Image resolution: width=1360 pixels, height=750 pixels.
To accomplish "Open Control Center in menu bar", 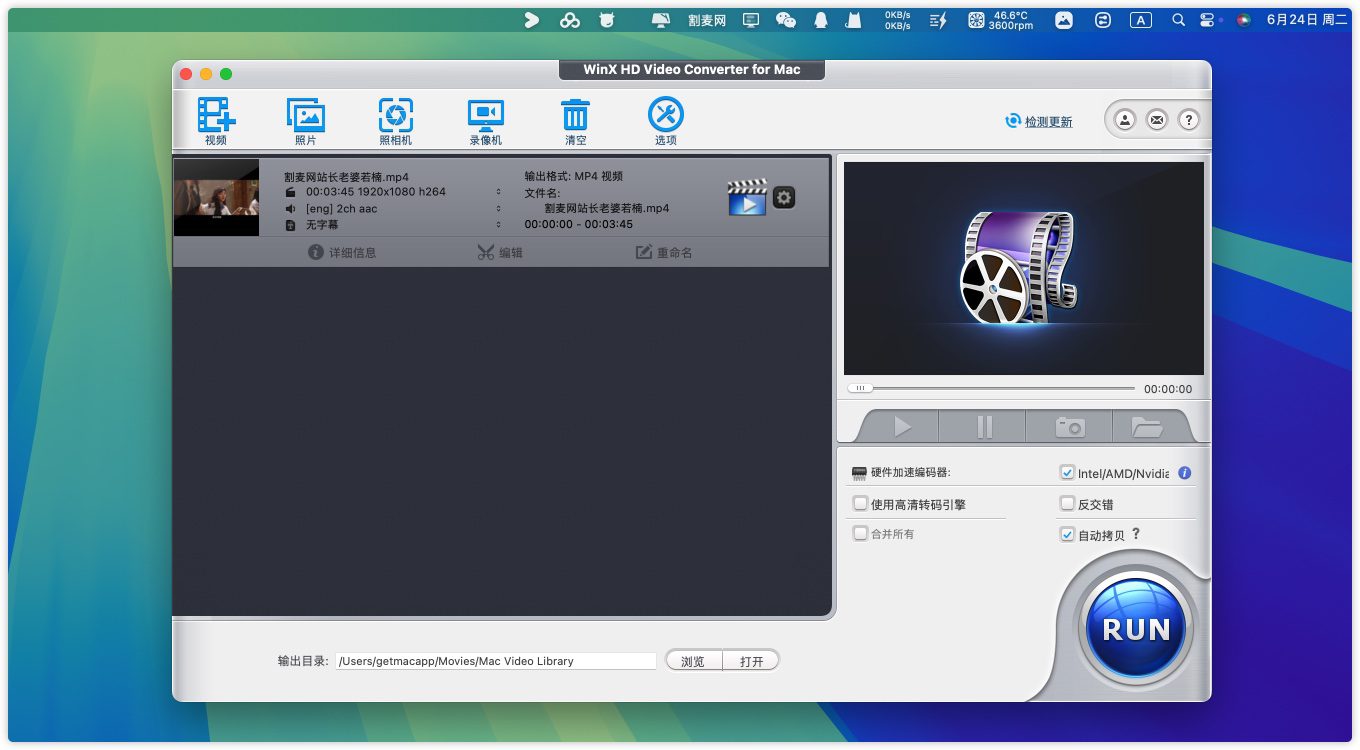I will click(x=1208, y=20).
